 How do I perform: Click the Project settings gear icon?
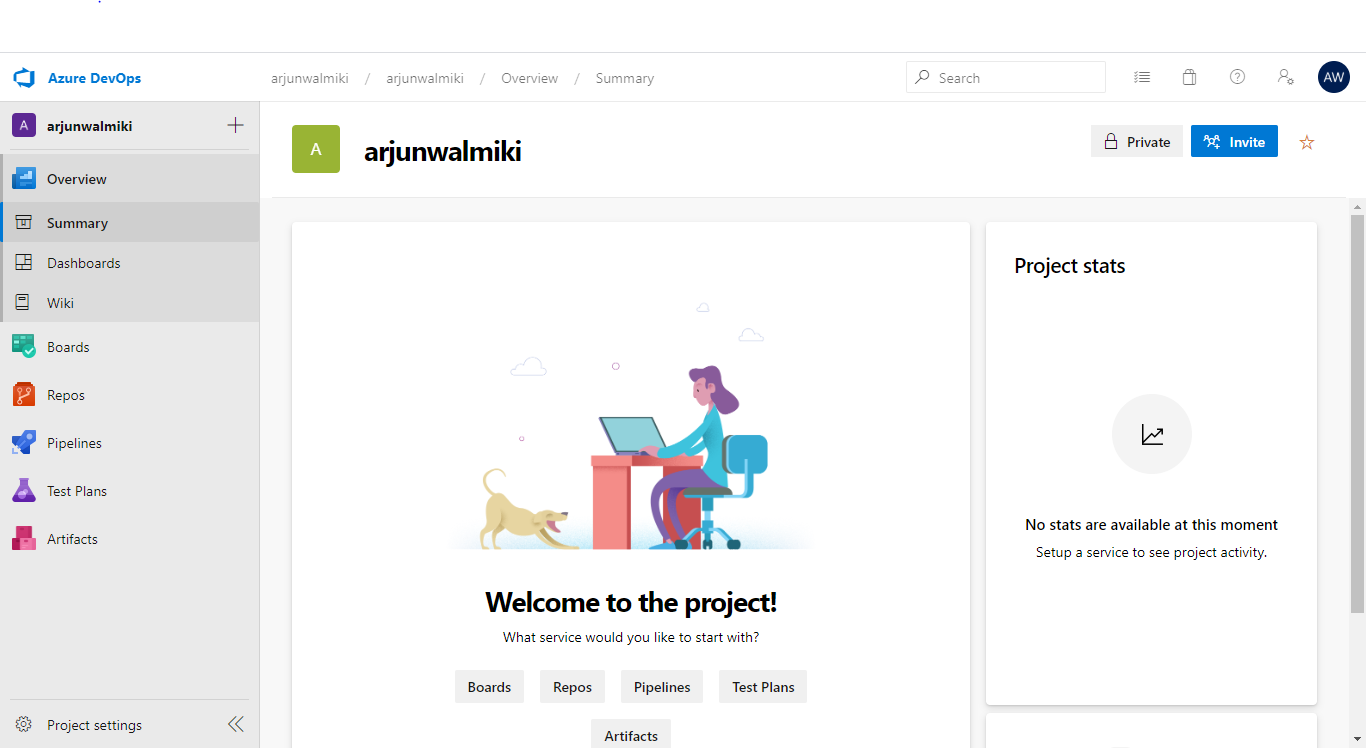pos(24,725)
